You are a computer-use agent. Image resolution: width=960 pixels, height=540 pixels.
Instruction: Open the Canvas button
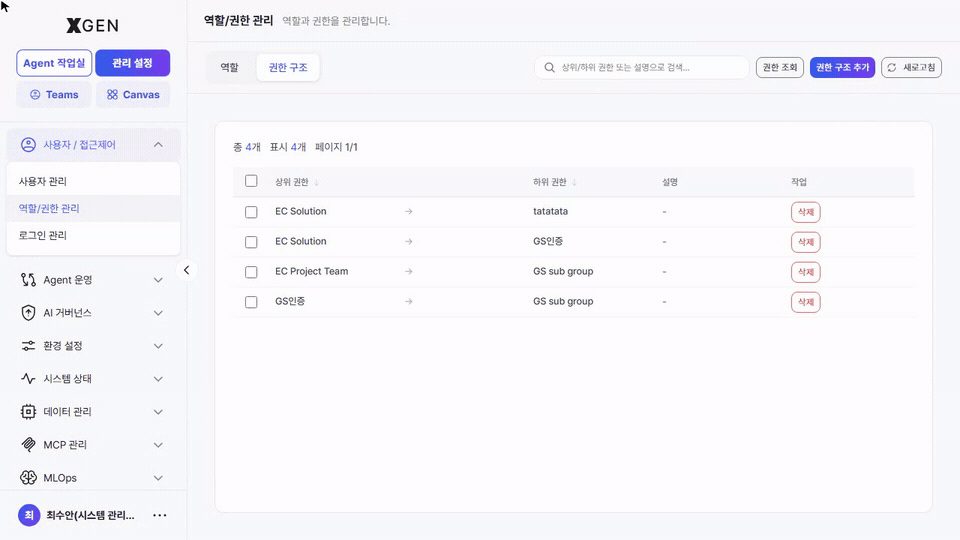pyautogui.click(x=133, y=95)
